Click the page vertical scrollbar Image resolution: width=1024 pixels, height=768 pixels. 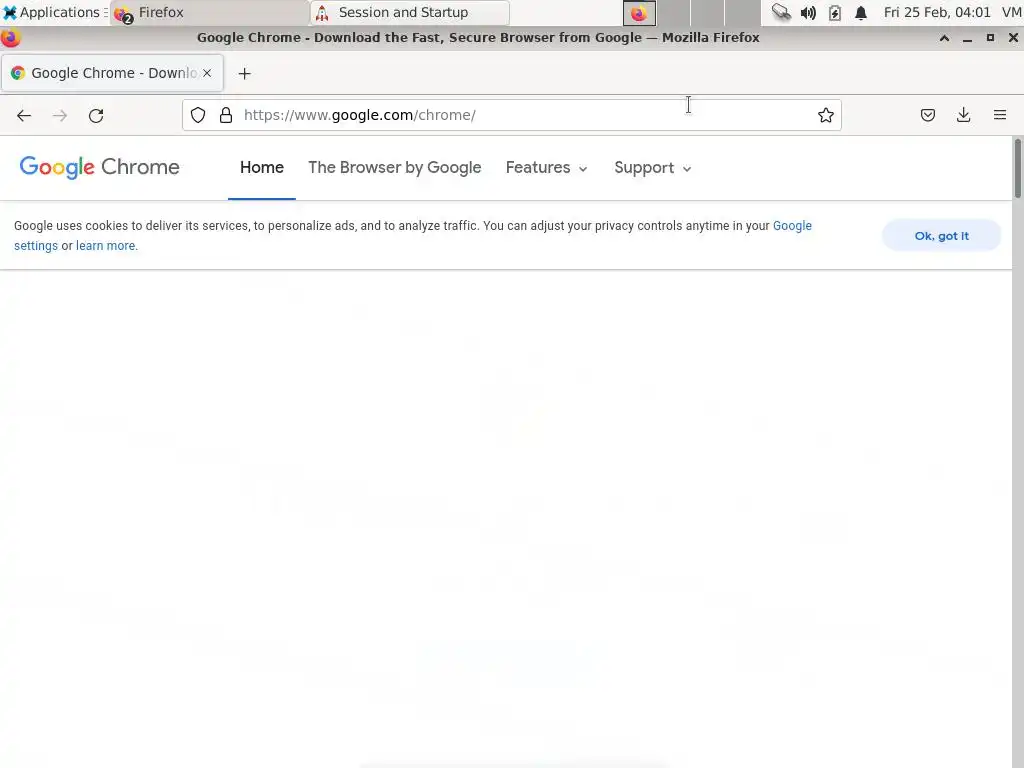[1017, 168]
